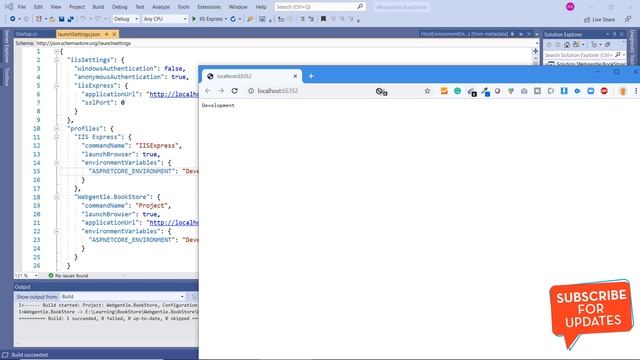The width and height of the screenshot is (640, 360).
Task: Follow applicationUrl link on line 6
Action: 174,94
